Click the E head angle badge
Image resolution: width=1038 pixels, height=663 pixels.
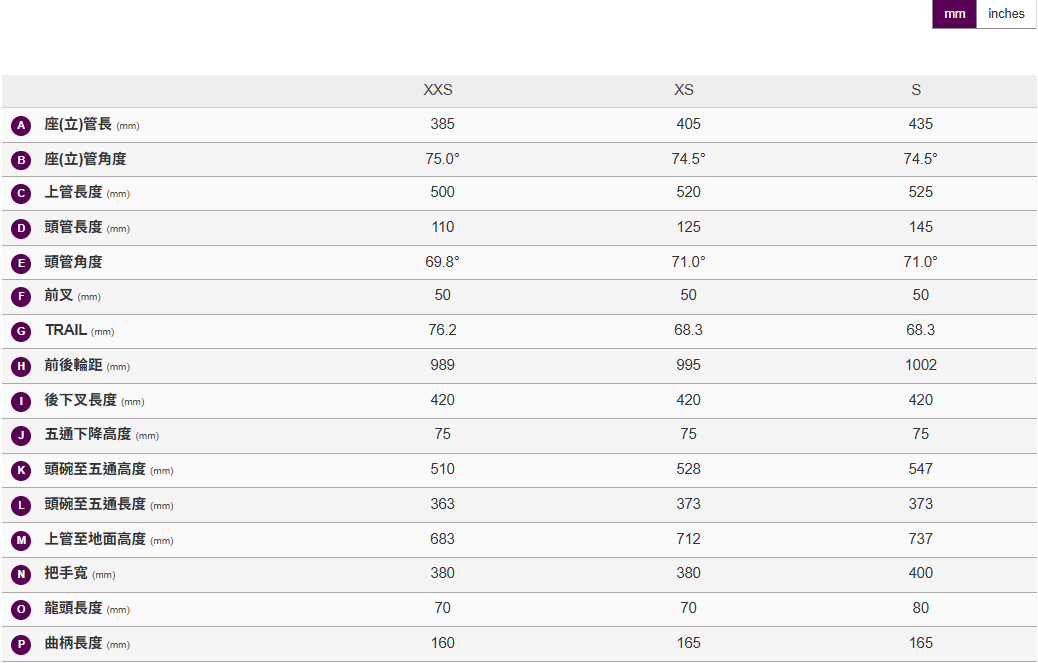click(x=21, y=264)
